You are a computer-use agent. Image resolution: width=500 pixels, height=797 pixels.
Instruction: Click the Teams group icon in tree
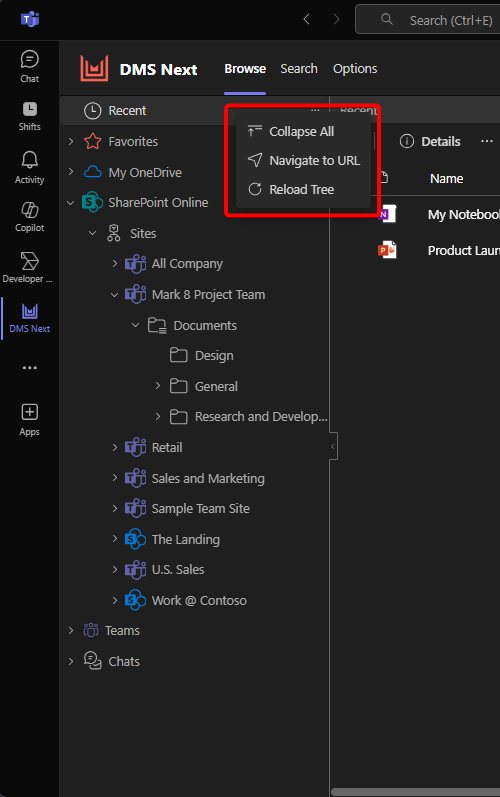91,630
